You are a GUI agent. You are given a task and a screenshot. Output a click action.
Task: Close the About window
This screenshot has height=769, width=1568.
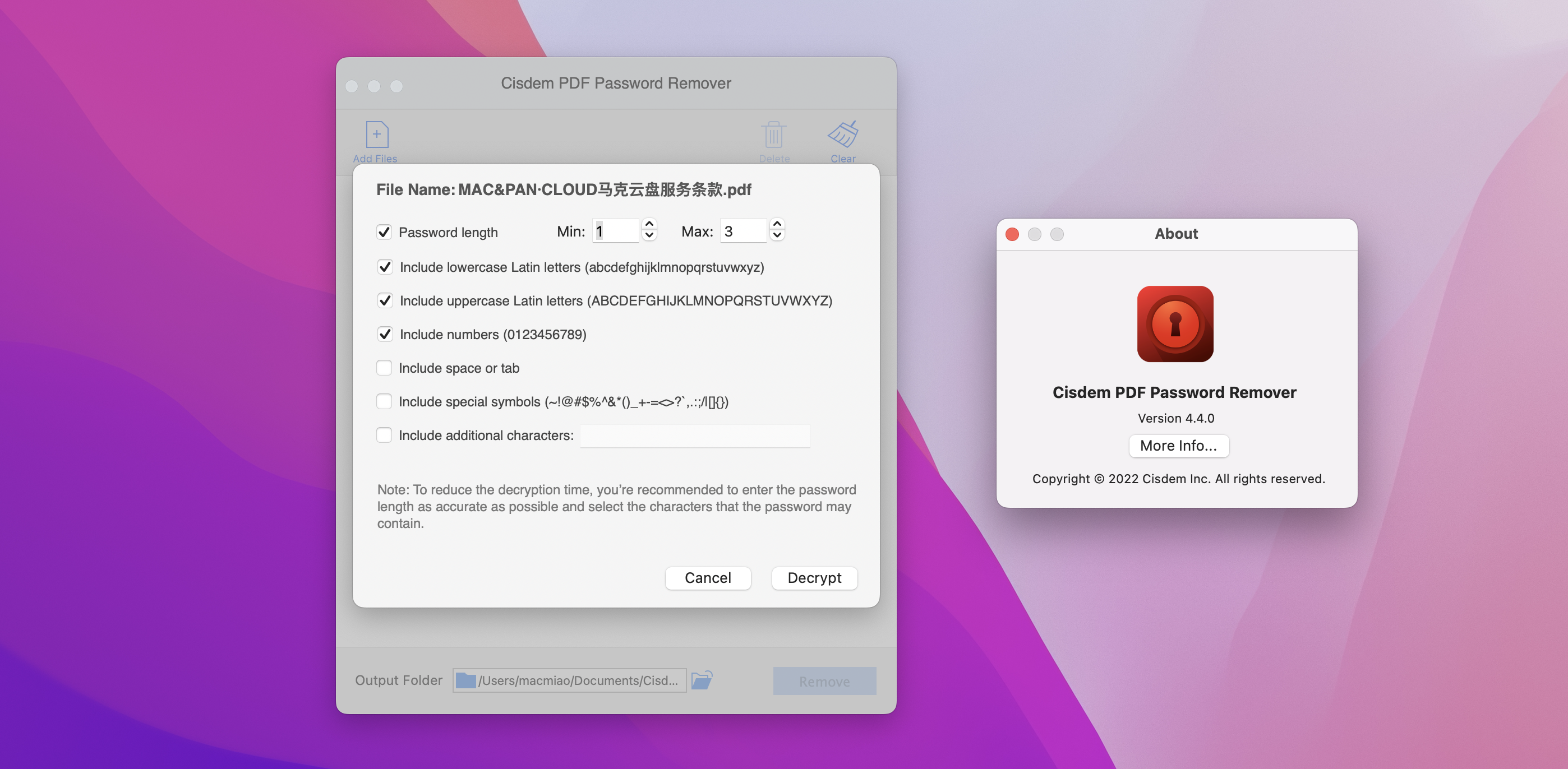point(1012,234)
